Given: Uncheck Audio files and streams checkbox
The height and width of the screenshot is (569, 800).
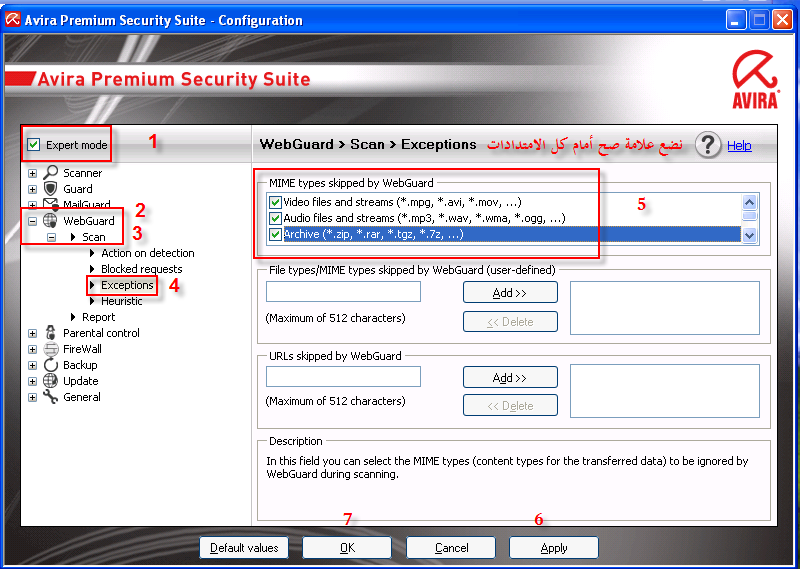Looking at the screenshot, I should point(276,218).
